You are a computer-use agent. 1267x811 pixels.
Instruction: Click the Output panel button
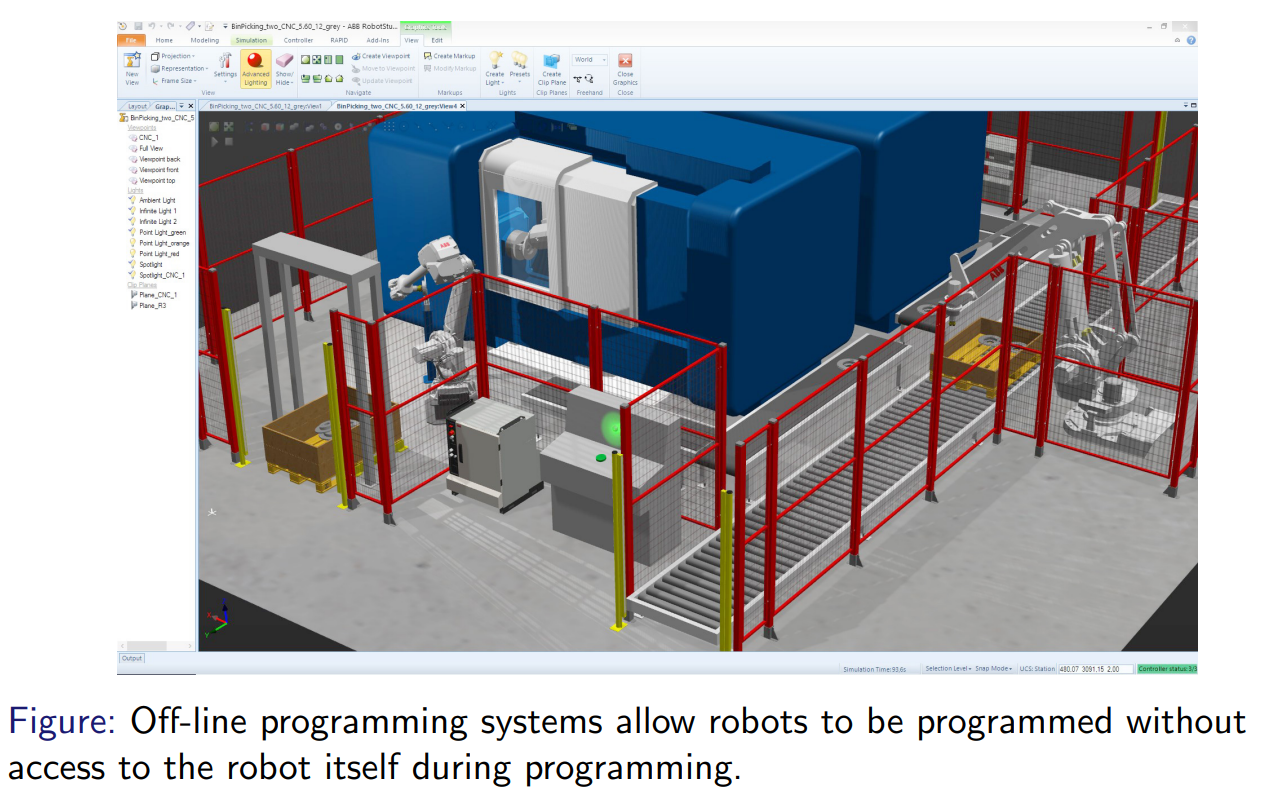pos(132,658)
